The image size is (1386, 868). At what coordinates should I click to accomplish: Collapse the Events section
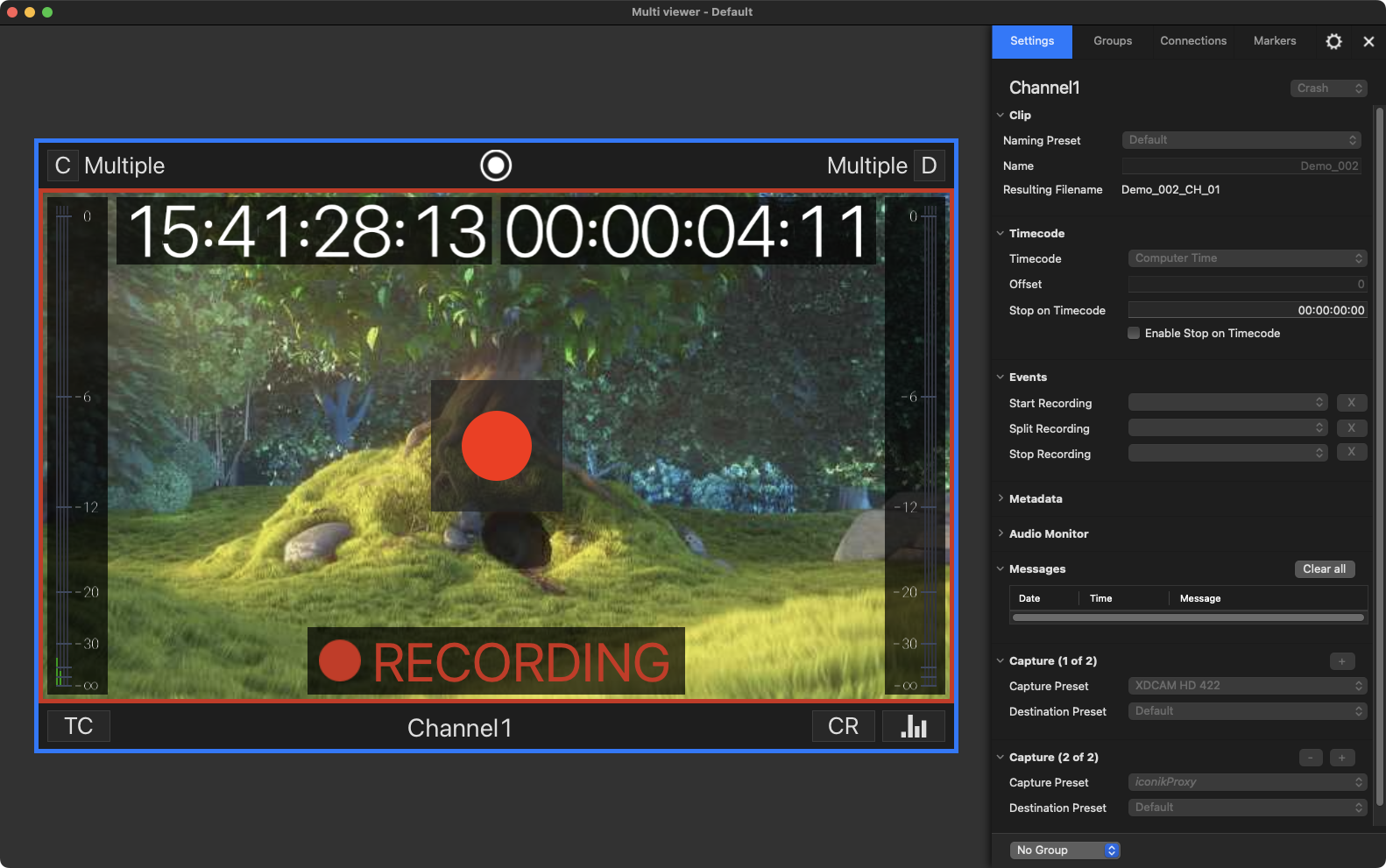pos(1001,377)
